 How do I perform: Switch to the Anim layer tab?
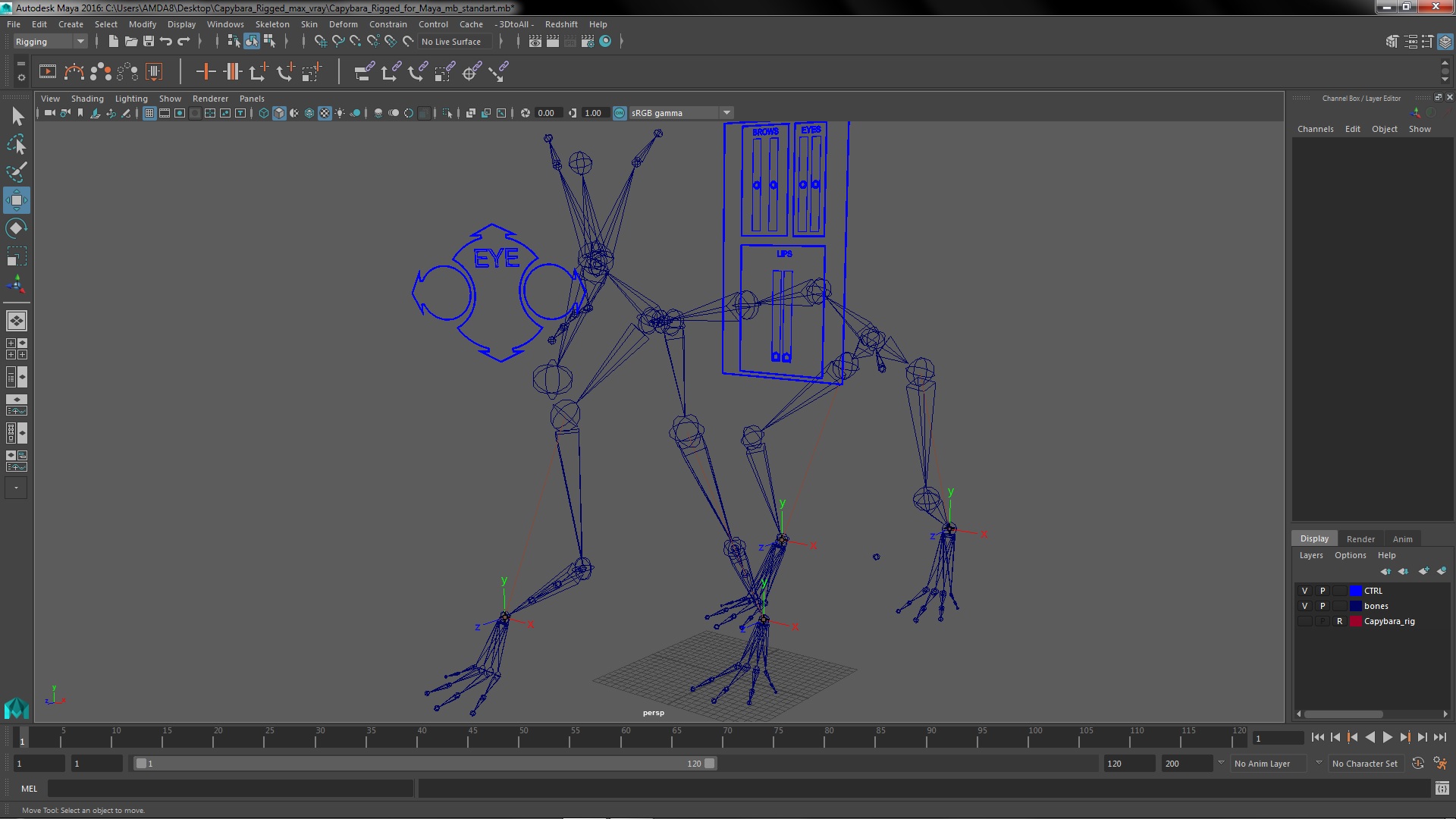pos(1402,539)
